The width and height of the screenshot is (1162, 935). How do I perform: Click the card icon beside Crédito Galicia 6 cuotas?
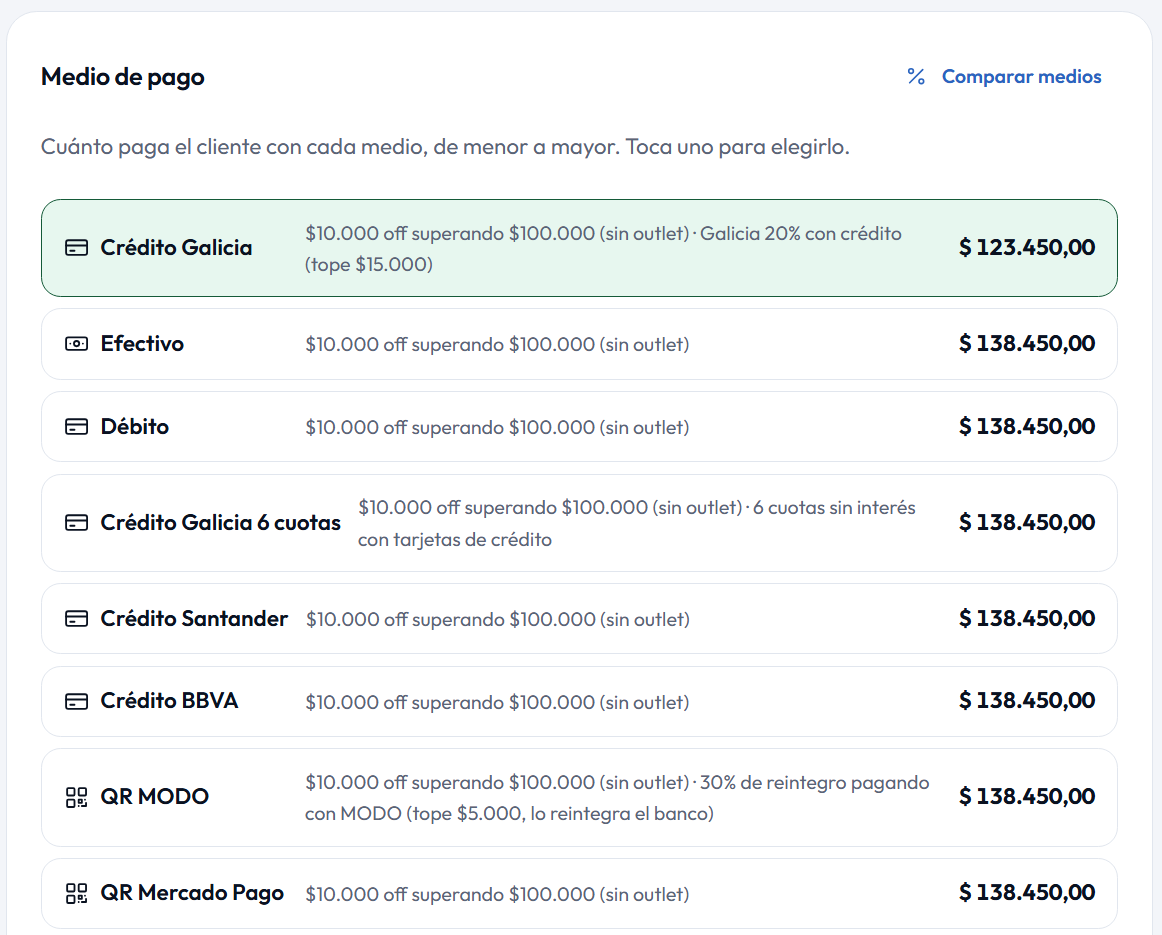click(x=76, y=523)
